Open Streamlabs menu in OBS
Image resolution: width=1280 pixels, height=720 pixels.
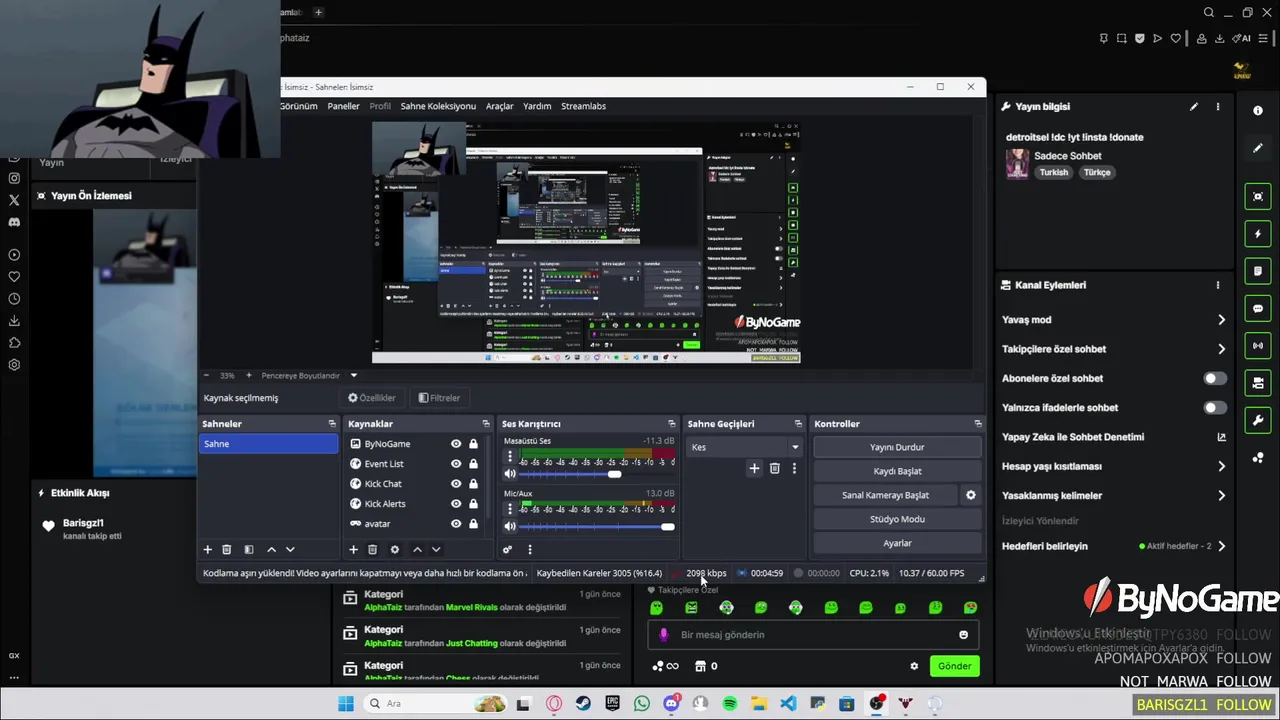click(583, 106)
